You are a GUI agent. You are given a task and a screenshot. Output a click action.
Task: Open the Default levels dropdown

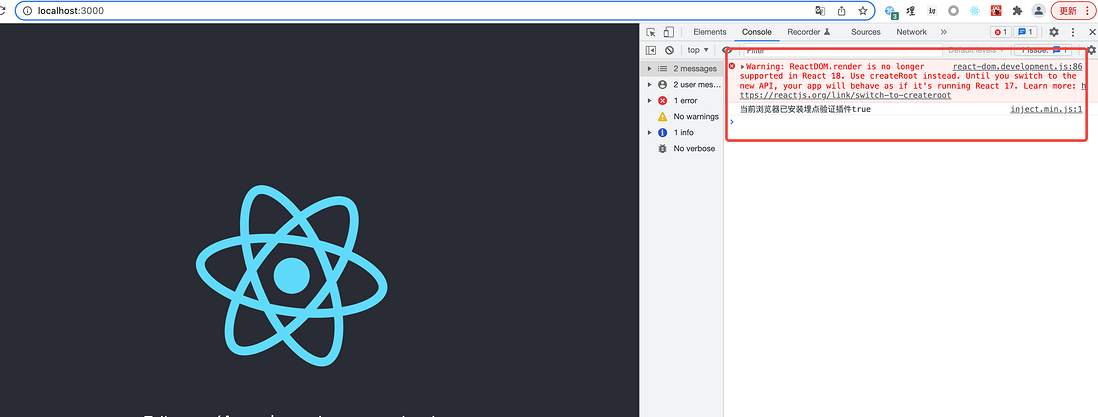(977, 50)
